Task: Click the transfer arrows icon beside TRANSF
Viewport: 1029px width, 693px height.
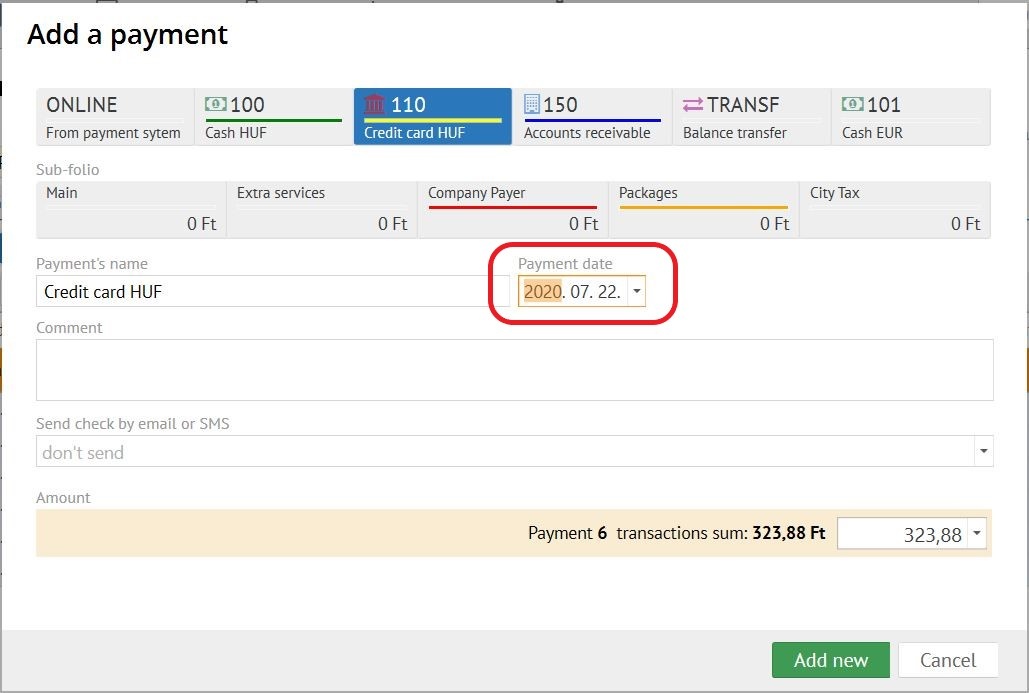Action: point(692,104)
